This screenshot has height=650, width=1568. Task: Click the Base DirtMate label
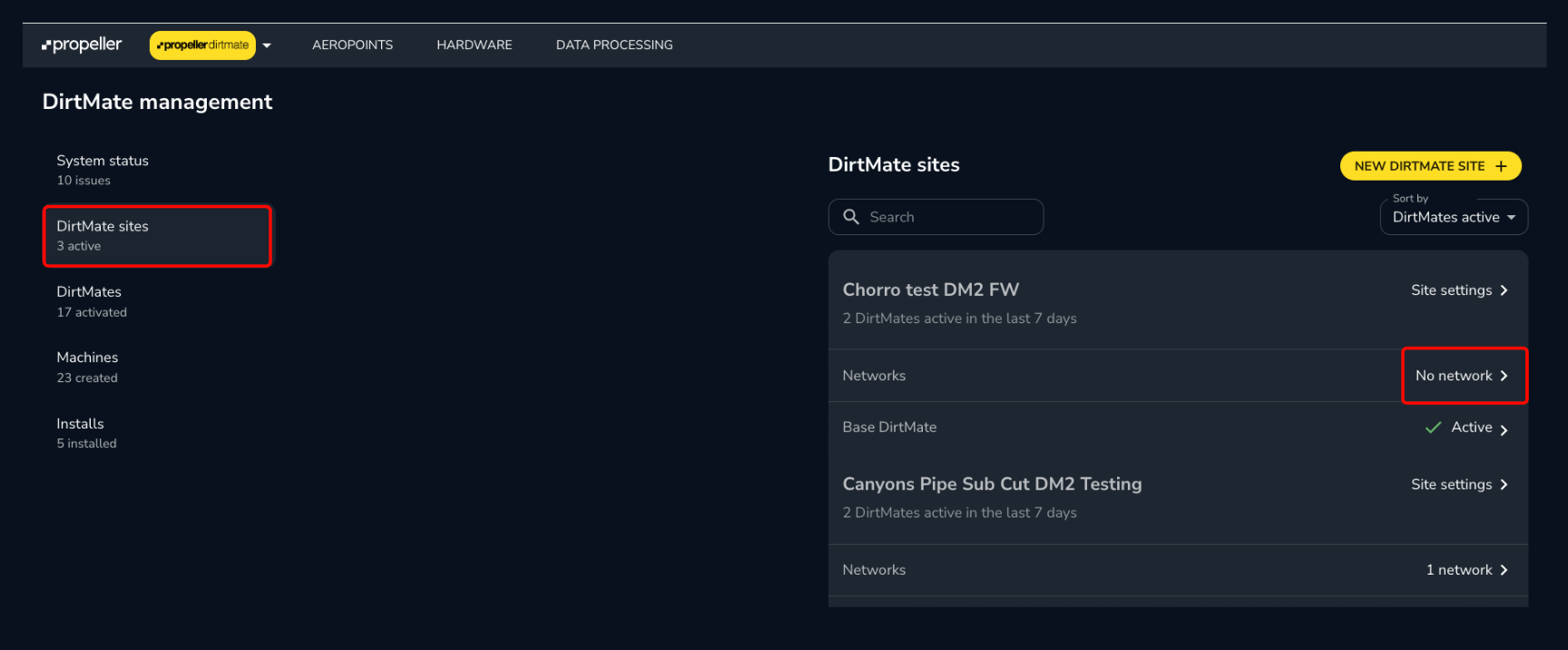point(889,428)
